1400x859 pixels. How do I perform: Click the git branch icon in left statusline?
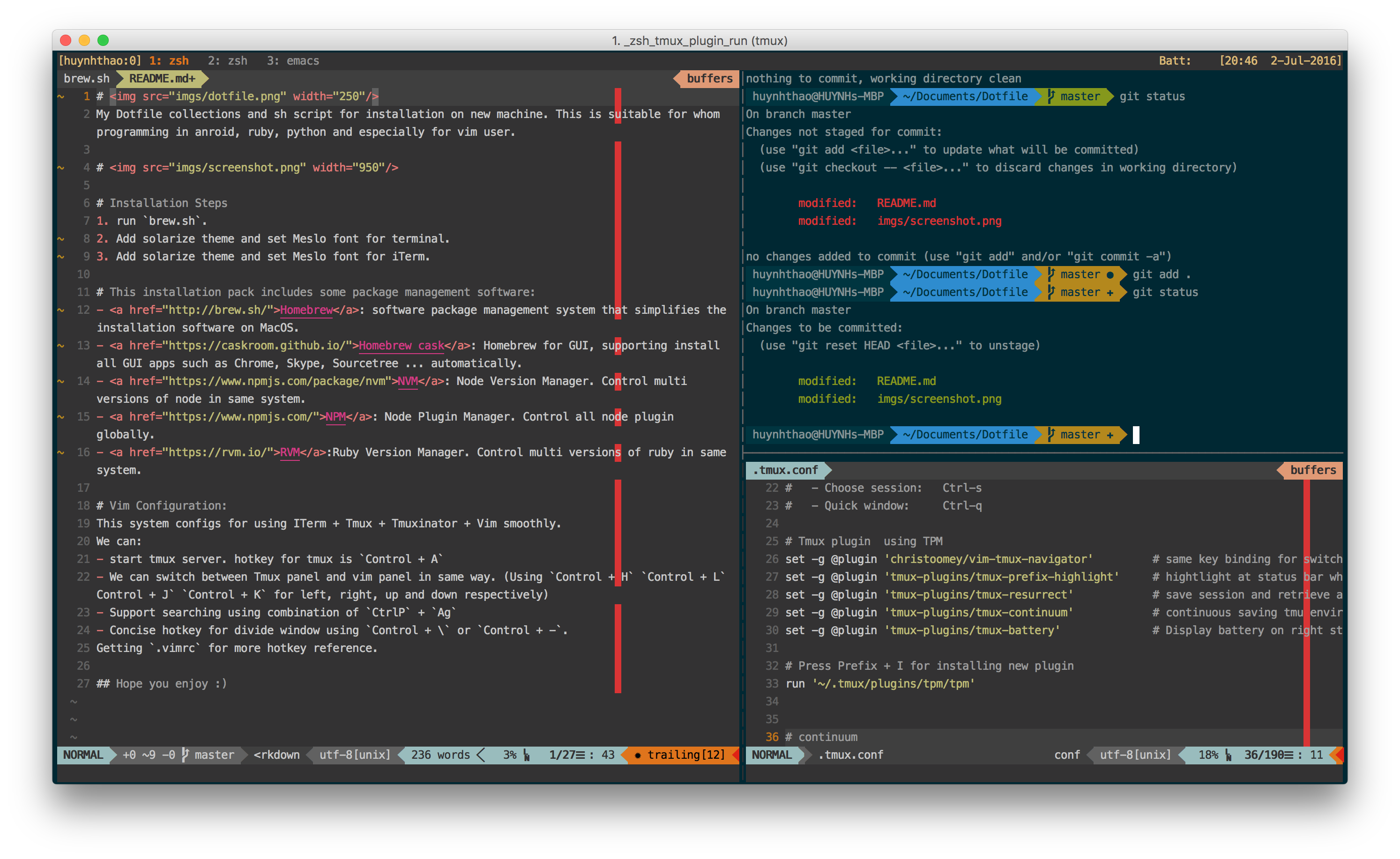click(185, 755)
